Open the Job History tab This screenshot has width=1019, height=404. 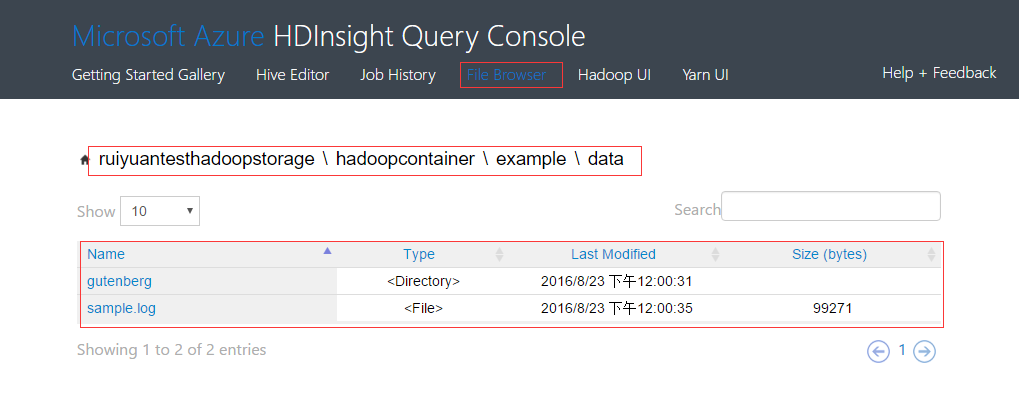pos(398,75)
